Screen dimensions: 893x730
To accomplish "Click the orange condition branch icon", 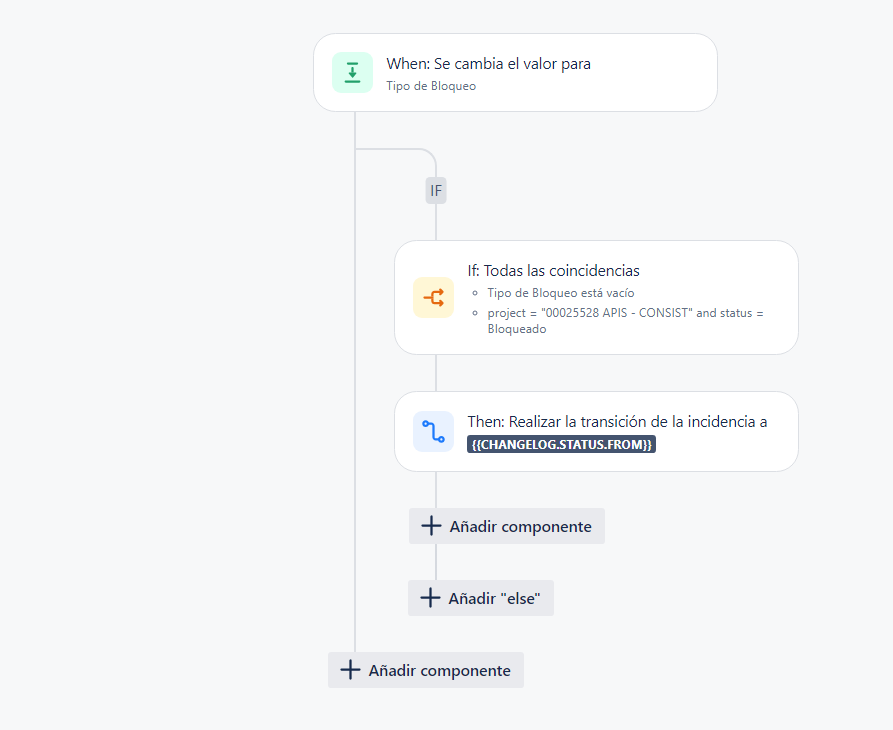I will point(433,297).
